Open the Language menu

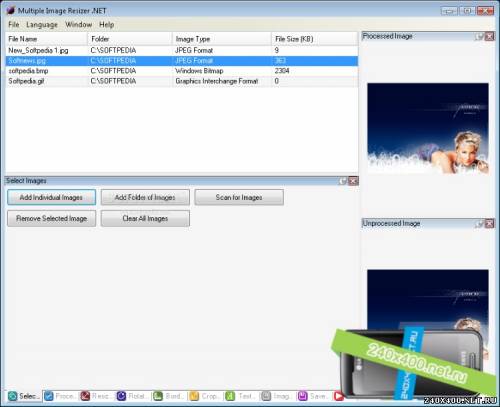click(42, 25)
